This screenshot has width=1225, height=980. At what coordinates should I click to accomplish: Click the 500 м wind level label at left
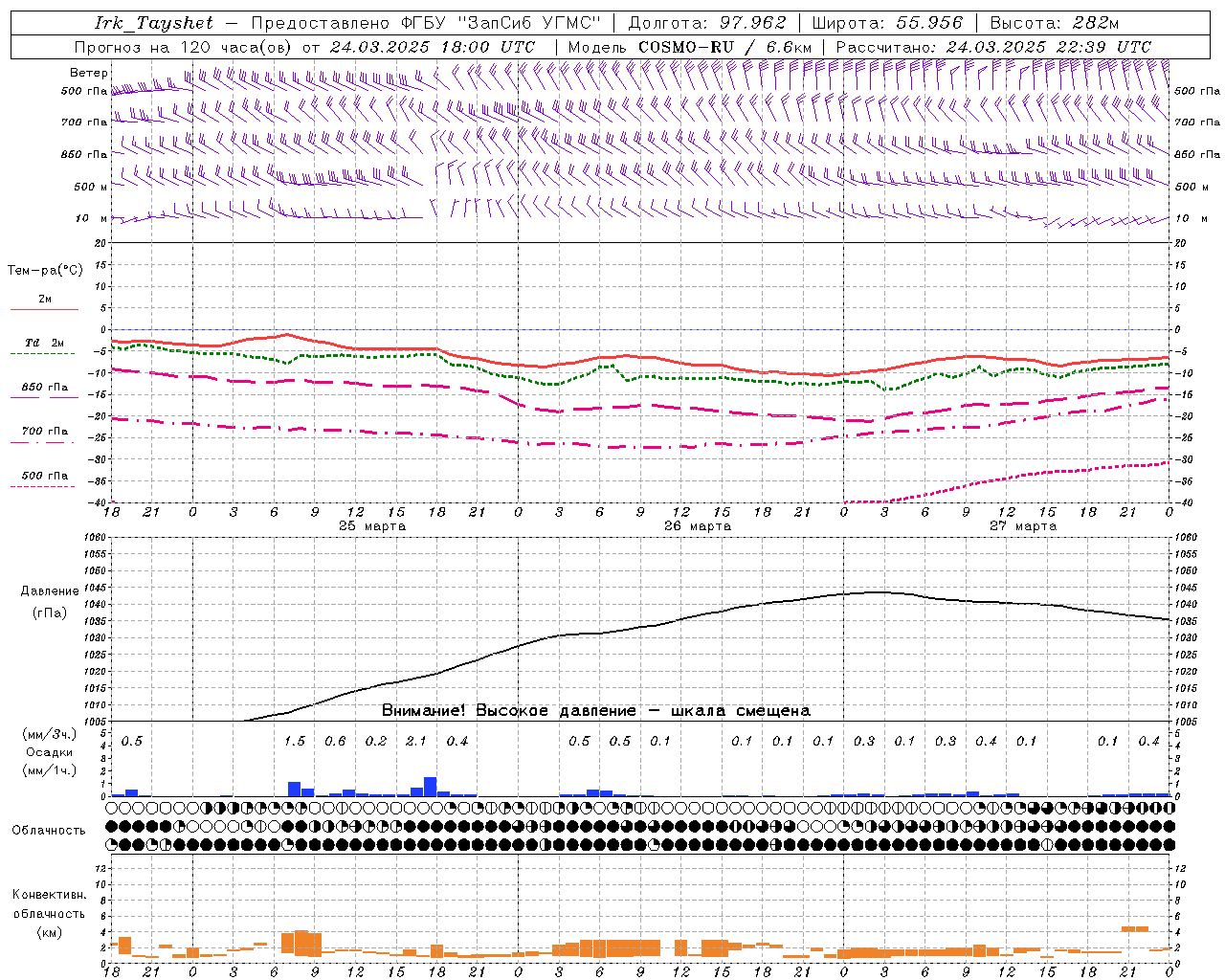click(x=91, y=187)
